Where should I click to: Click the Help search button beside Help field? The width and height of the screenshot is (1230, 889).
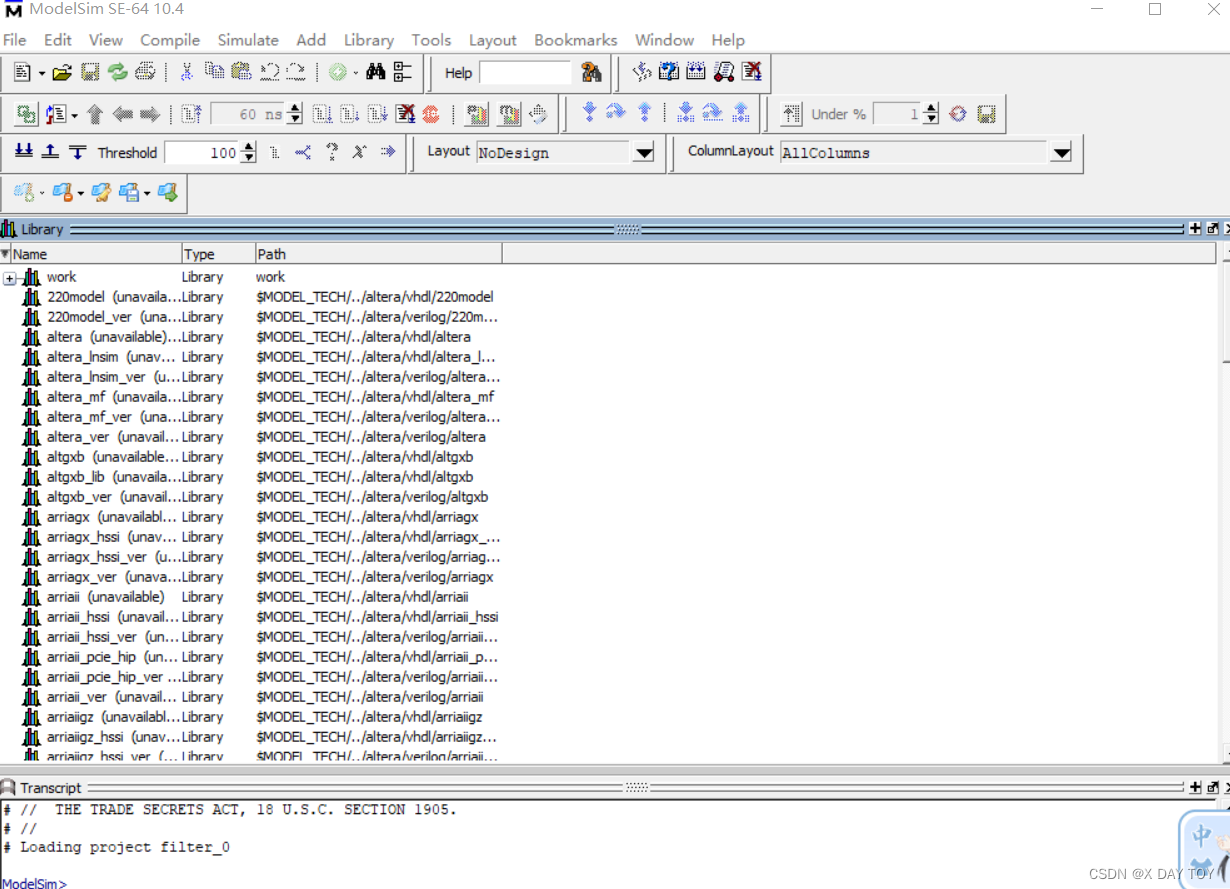point(590,72)
